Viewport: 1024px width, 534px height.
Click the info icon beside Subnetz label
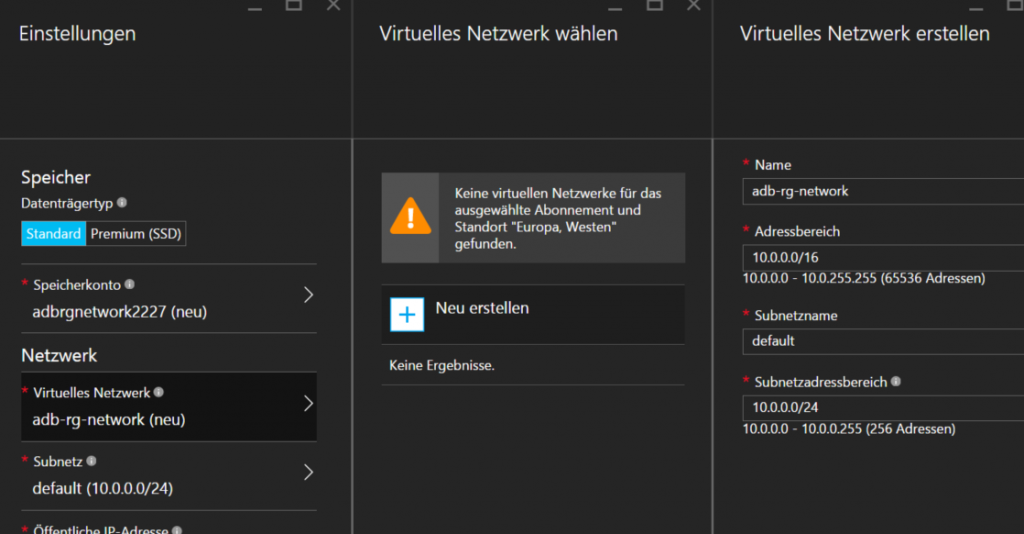point(91,461)
